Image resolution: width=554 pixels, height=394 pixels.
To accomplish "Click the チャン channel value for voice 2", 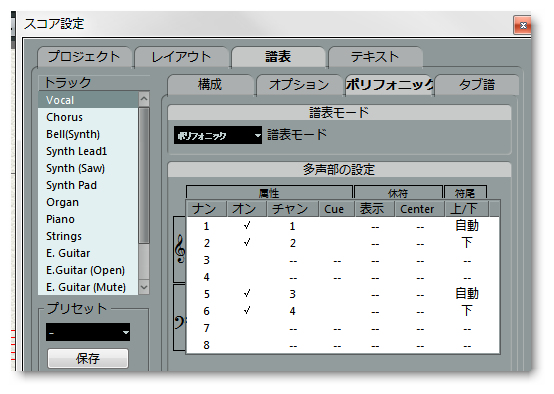I will point(293,243).
